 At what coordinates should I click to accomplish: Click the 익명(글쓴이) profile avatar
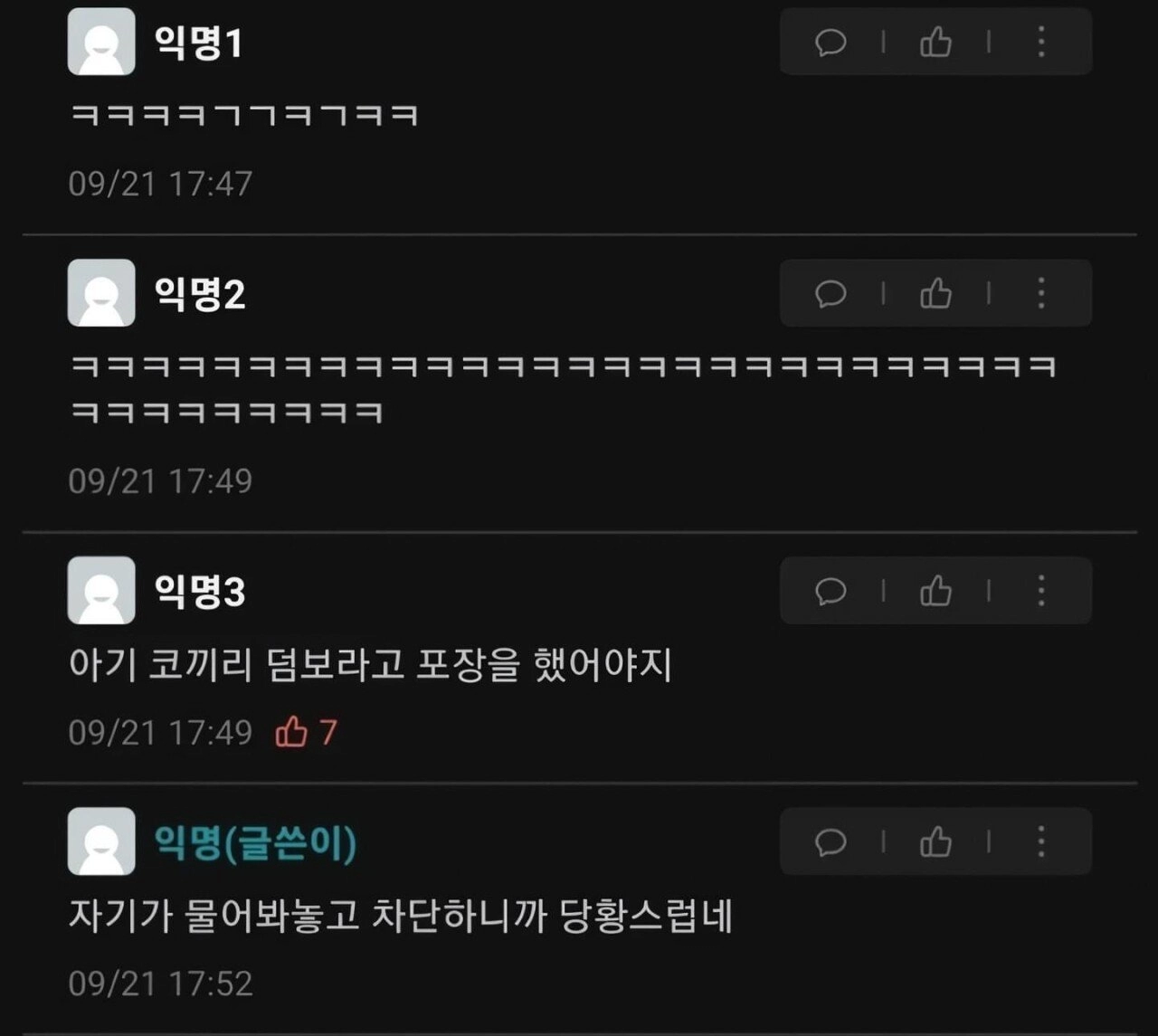coord(101,841)
